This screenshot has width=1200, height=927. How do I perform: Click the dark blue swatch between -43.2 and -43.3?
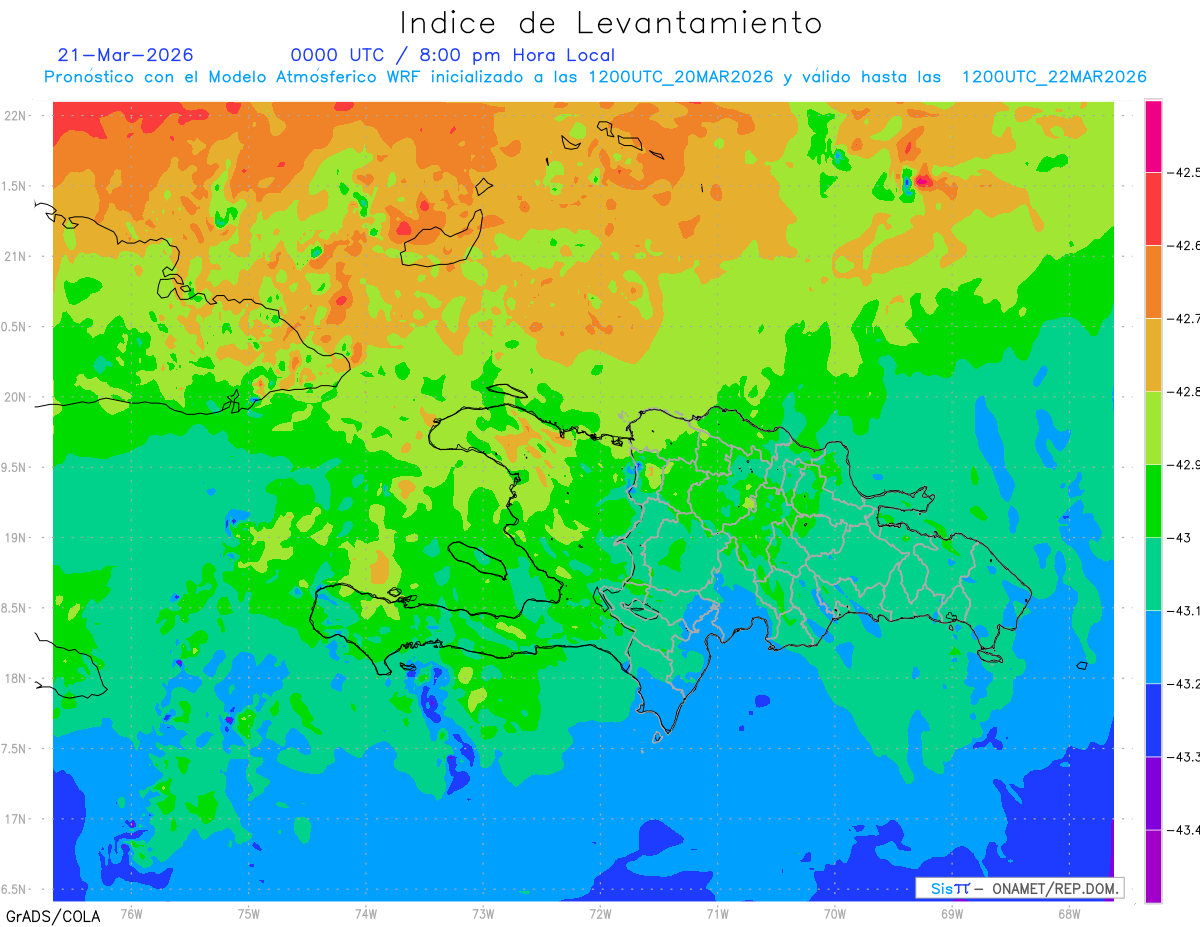click(x=1153, y=720)
